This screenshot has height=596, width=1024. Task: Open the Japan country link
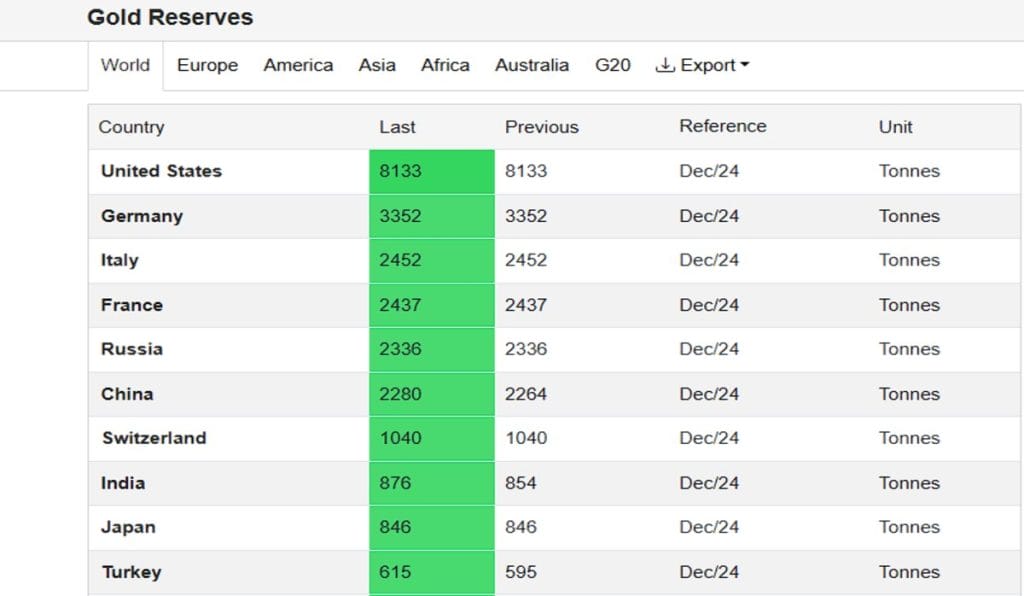[x=128, y=527]
